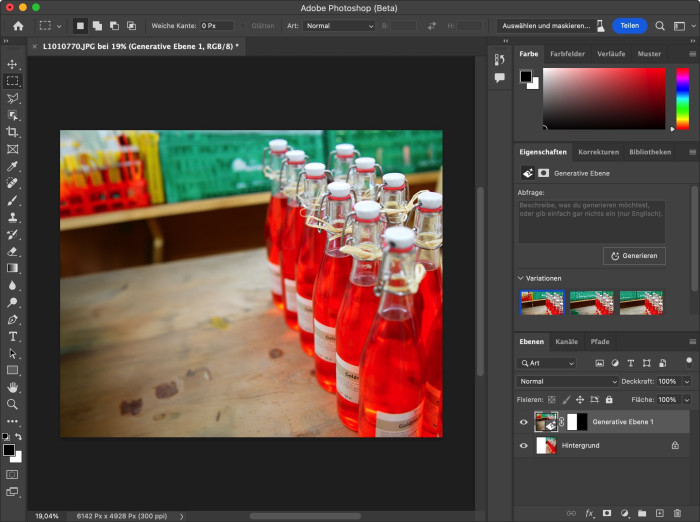Image resolution: width=700 pixels, height=522 pixels.
Task: Select the Object Selection tool
Action: tap(12, 115)
